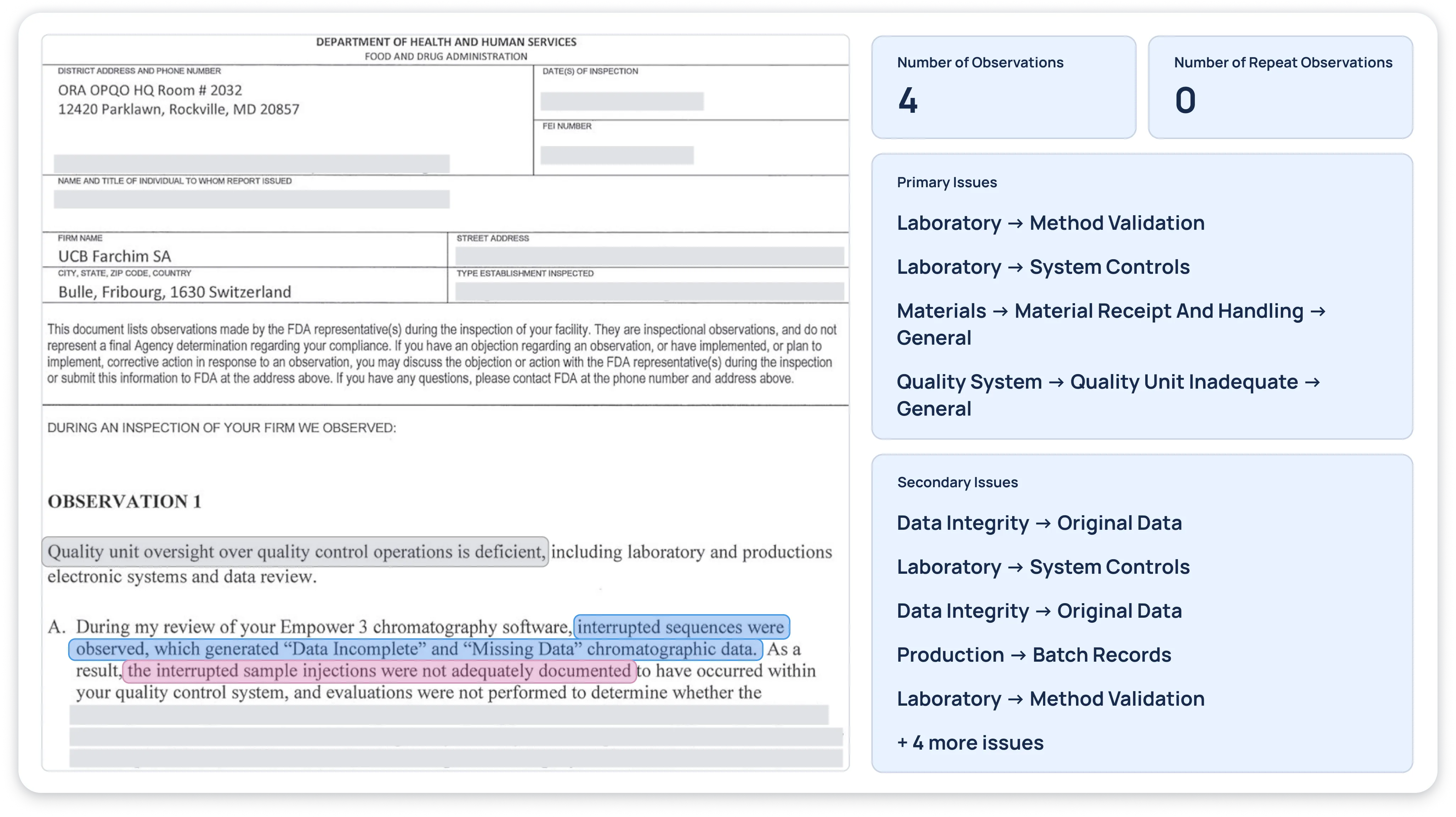
Task: Click the Number of Observations card
Action: [x=1003, y=87]
